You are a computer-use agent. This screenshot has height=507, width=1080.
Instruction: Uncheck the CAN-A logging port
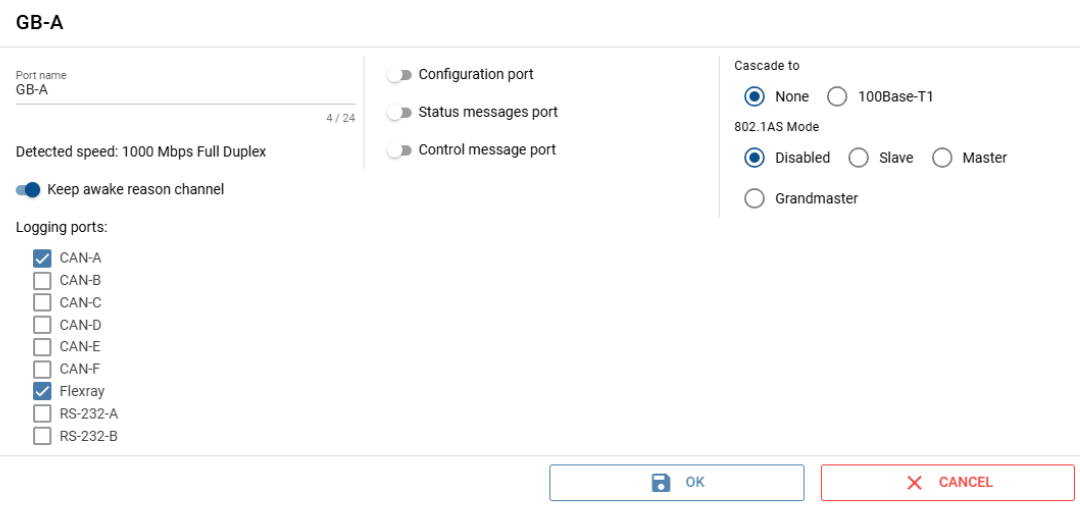[x=42, y=258]
